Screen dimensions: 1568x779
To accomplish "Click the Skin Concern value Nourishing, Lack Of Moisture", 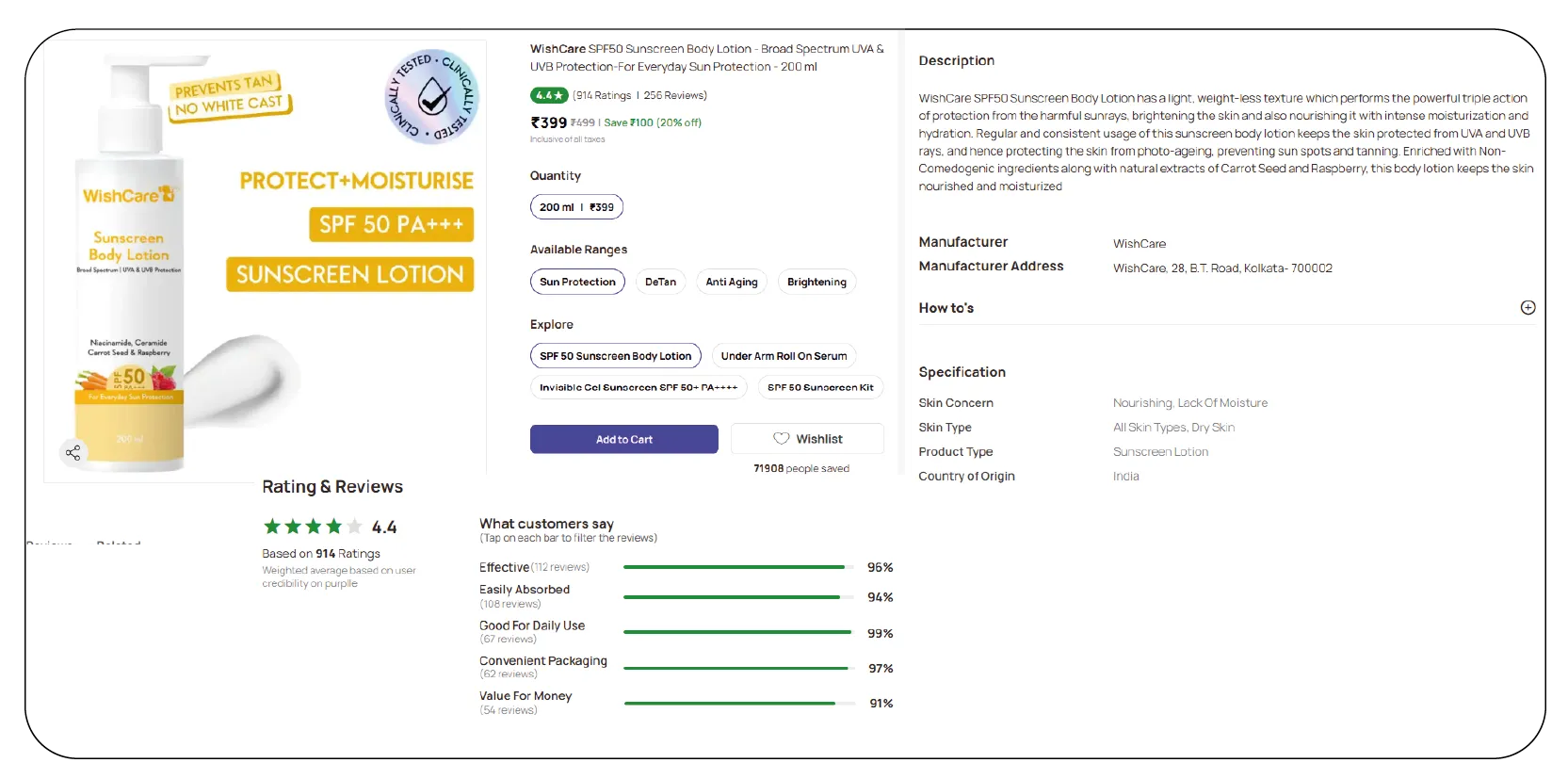I will 1190,403.
